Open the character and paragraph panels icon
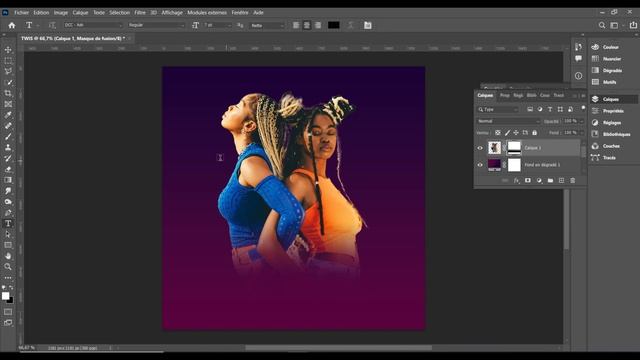Viewport: 640px width, 360px height. (x=368, y=25)
